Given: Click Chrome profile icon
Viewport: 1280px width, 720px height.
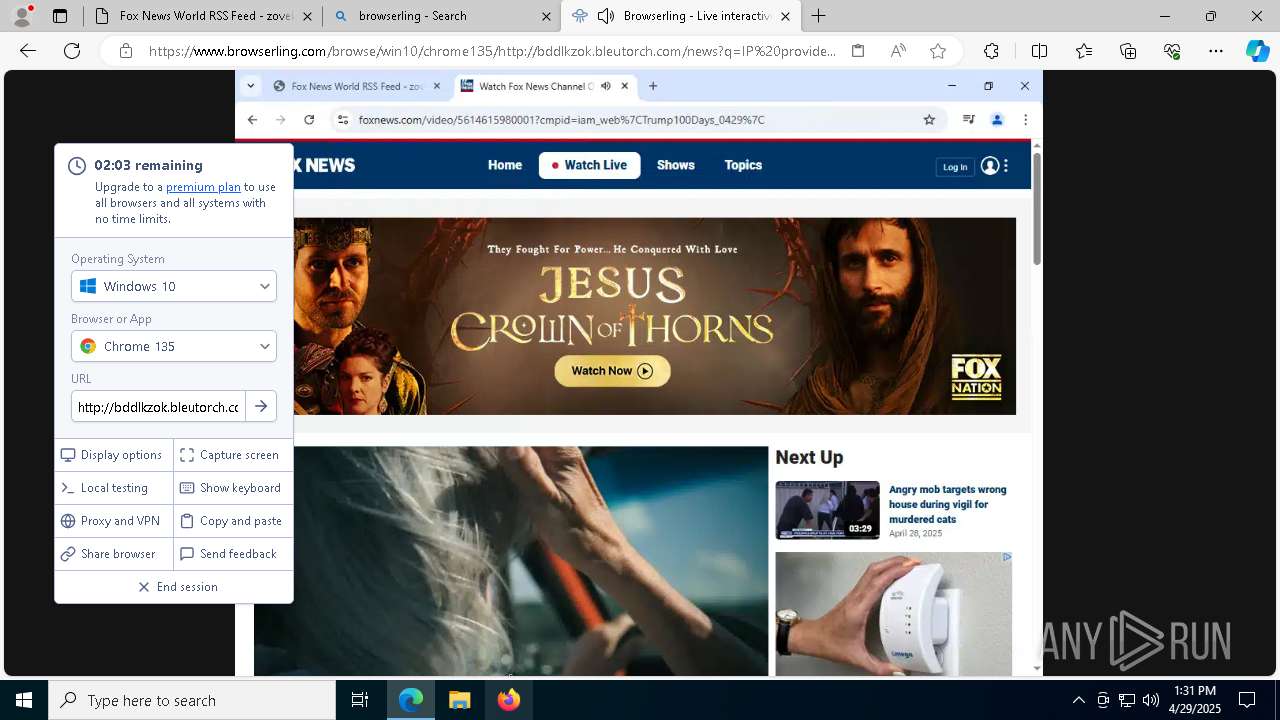Looking at the screenshot, I should [997, 120].
